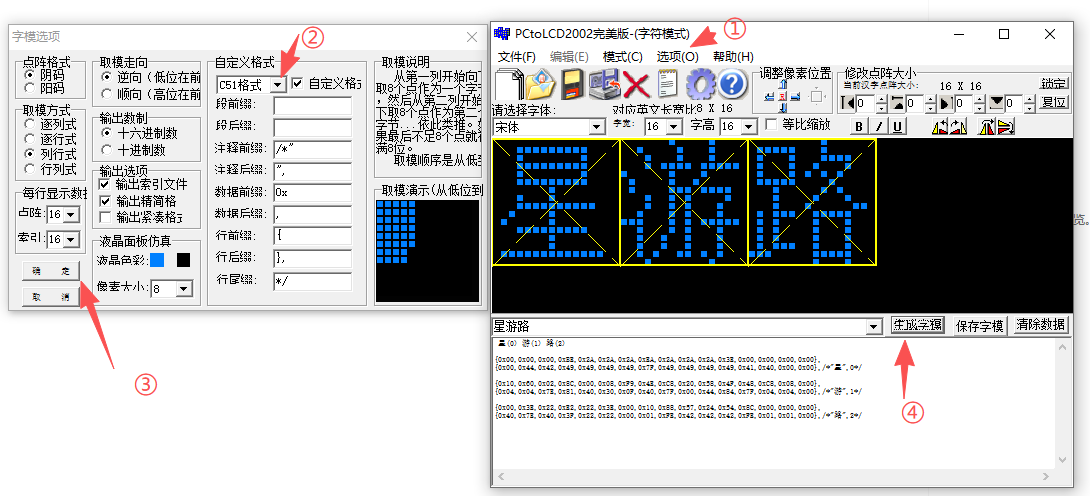
Task: Enable the 等比缩放 checkbox
Action: tap(771, 126)
